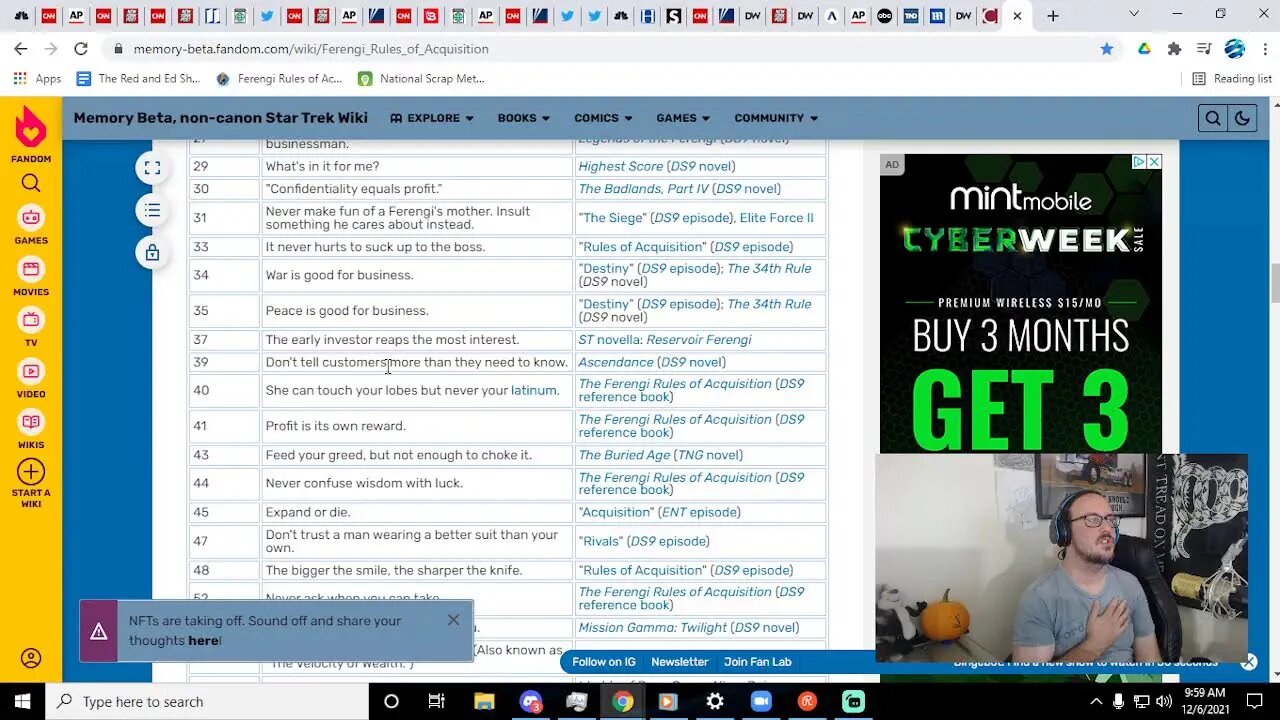1280x720 pixels.
Task: Follow the latinum link in rule 40
Action: [x=534, y=390]
